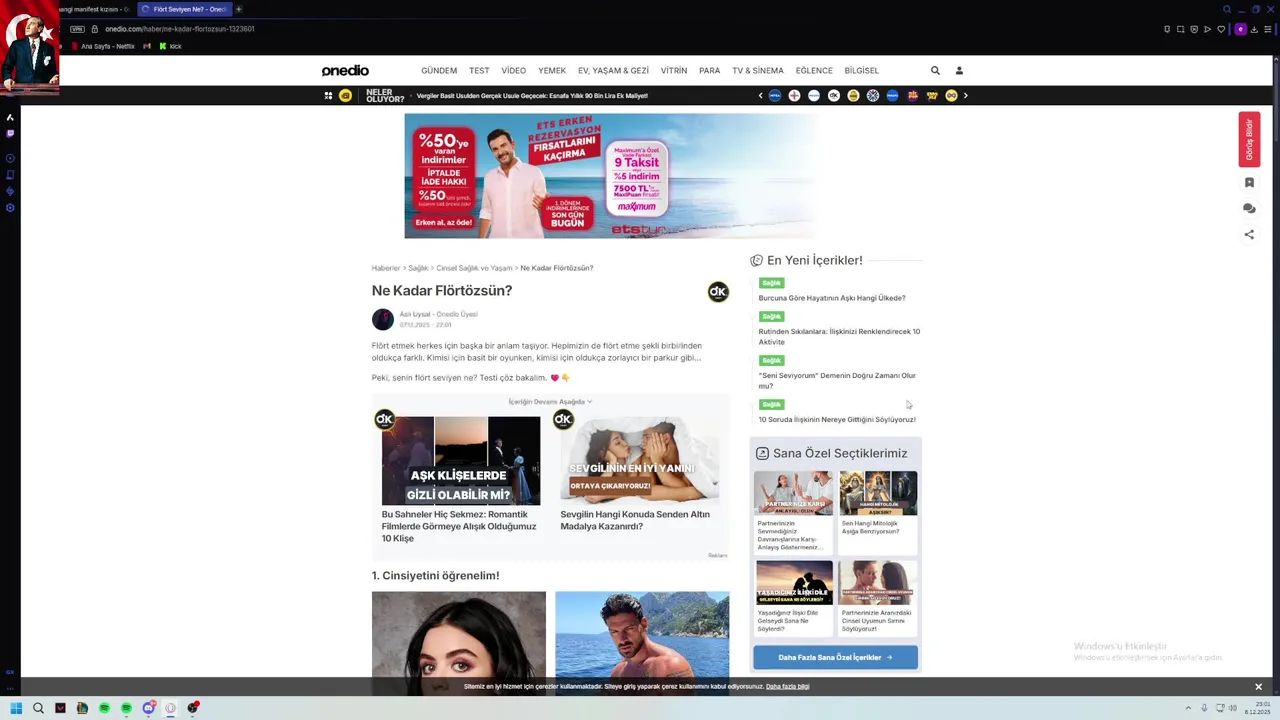Open the VİTRİN menu
Viewport: 1280px width, 720px height.
point(674,71)
